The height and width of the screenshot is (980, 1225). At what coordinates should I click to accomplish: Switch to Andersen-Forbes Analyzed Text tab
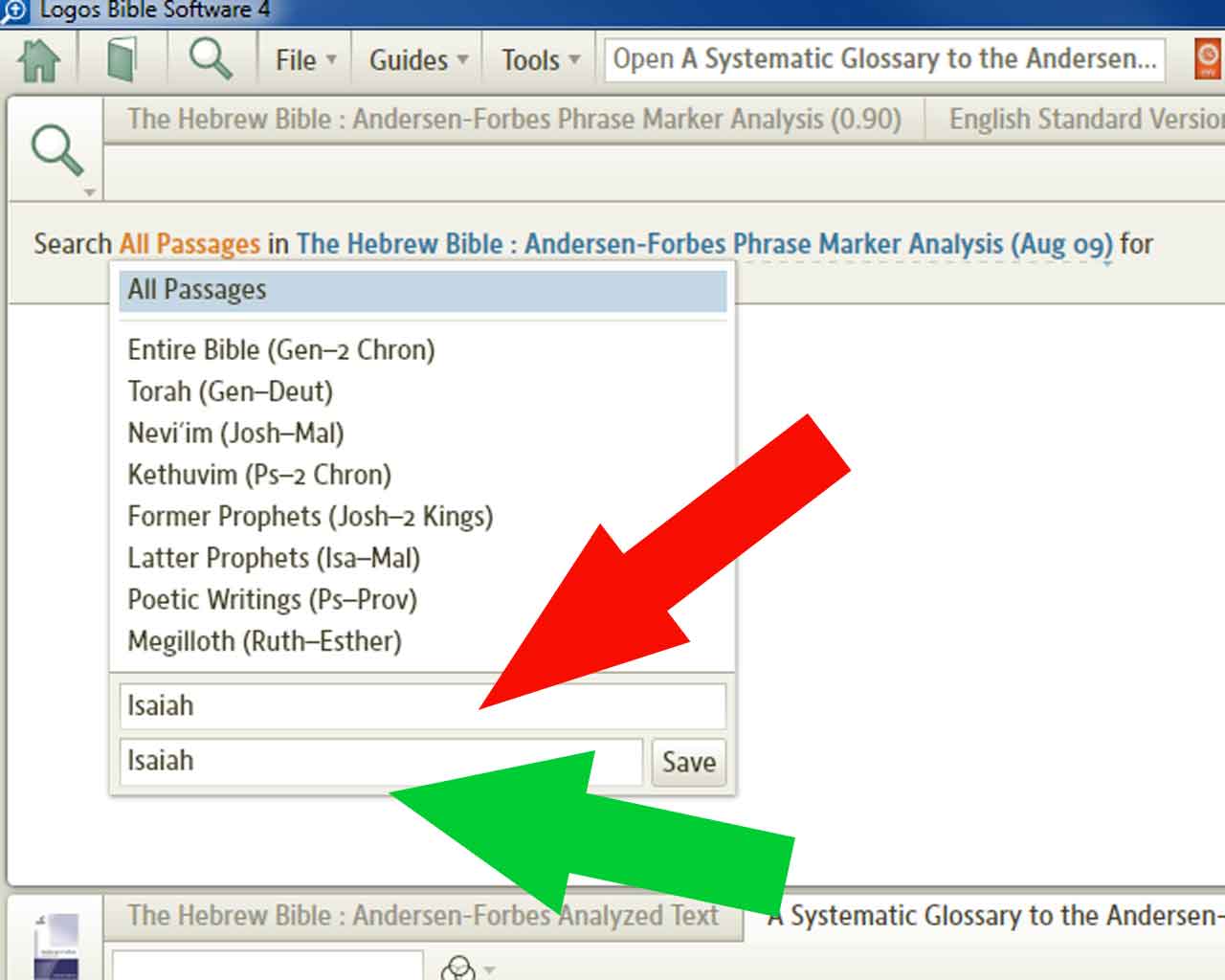(x=422, y=916)
